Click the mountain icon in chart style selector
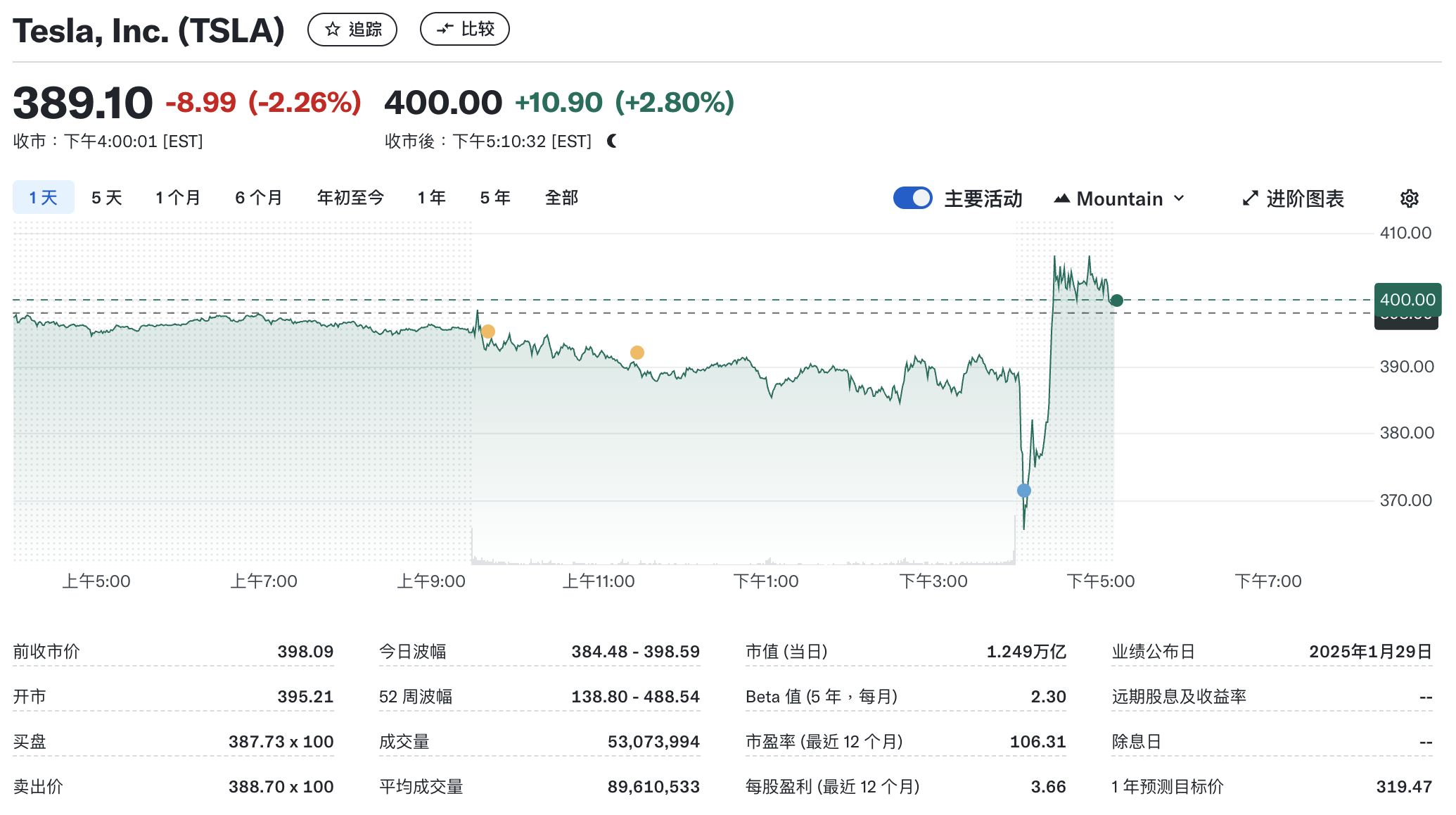 tap(1064, 198)
